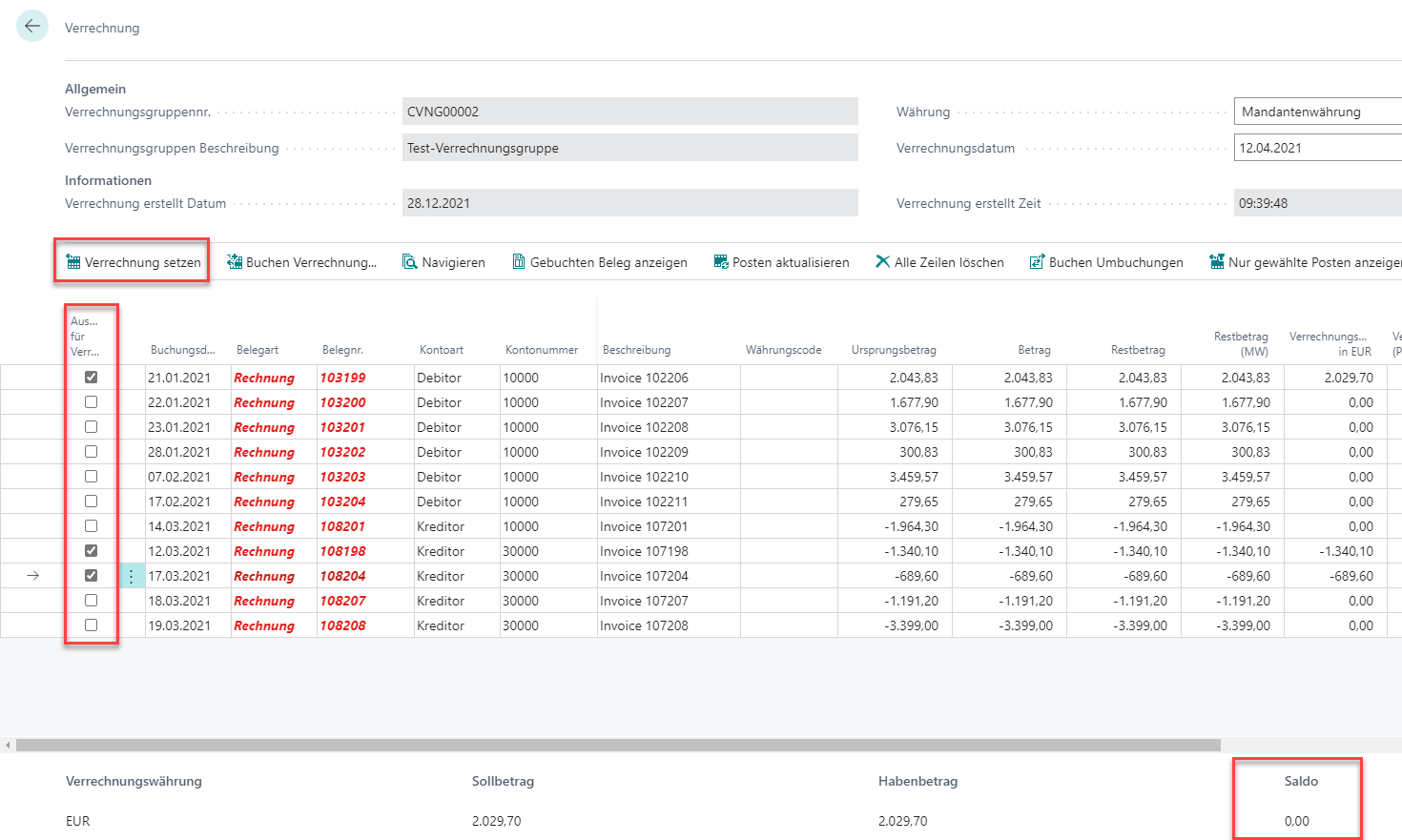Click Posten aktualisieren action
1402x840 pixels.
click(x=781, y=262)
